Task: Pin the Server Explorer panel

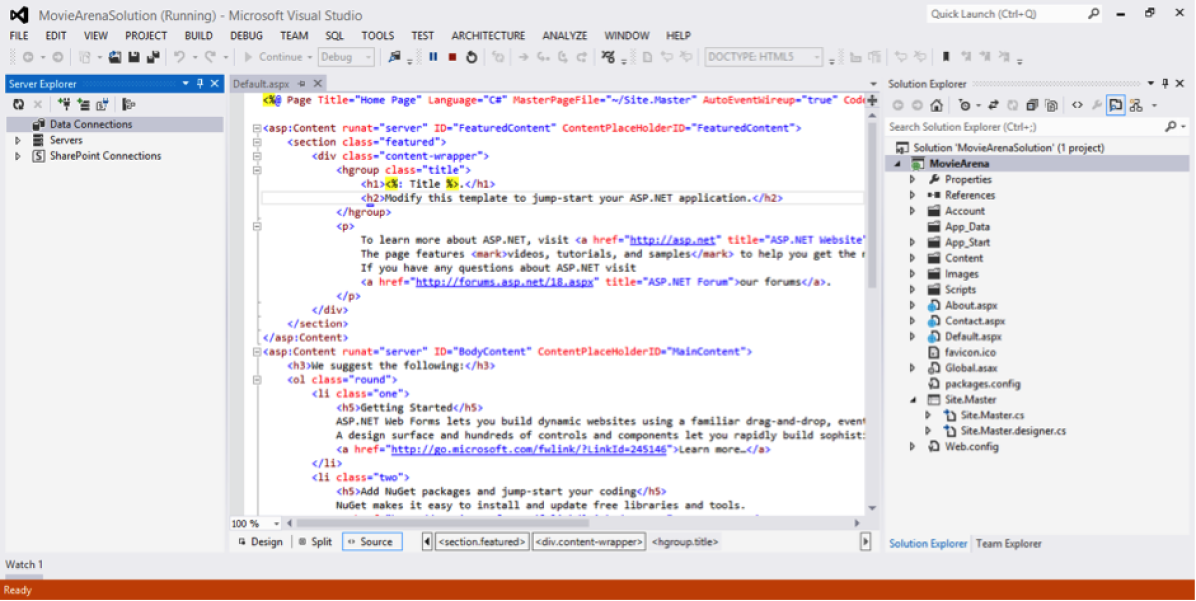Action: 200,84
